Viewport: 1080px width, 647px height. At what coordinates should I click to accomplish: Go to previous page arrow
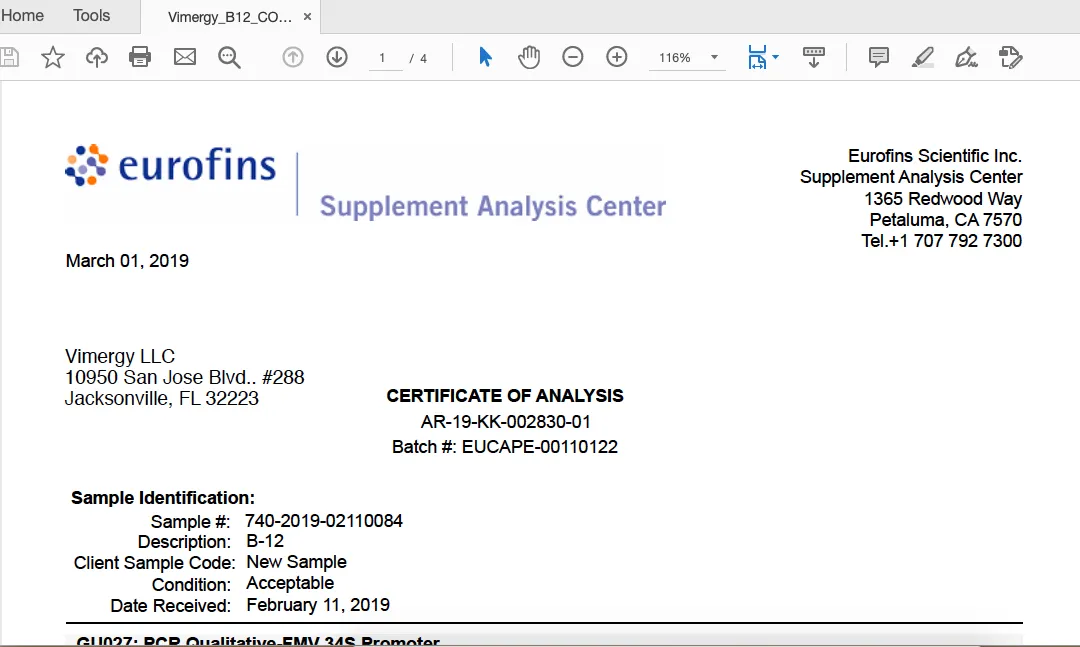click(293, 58)
